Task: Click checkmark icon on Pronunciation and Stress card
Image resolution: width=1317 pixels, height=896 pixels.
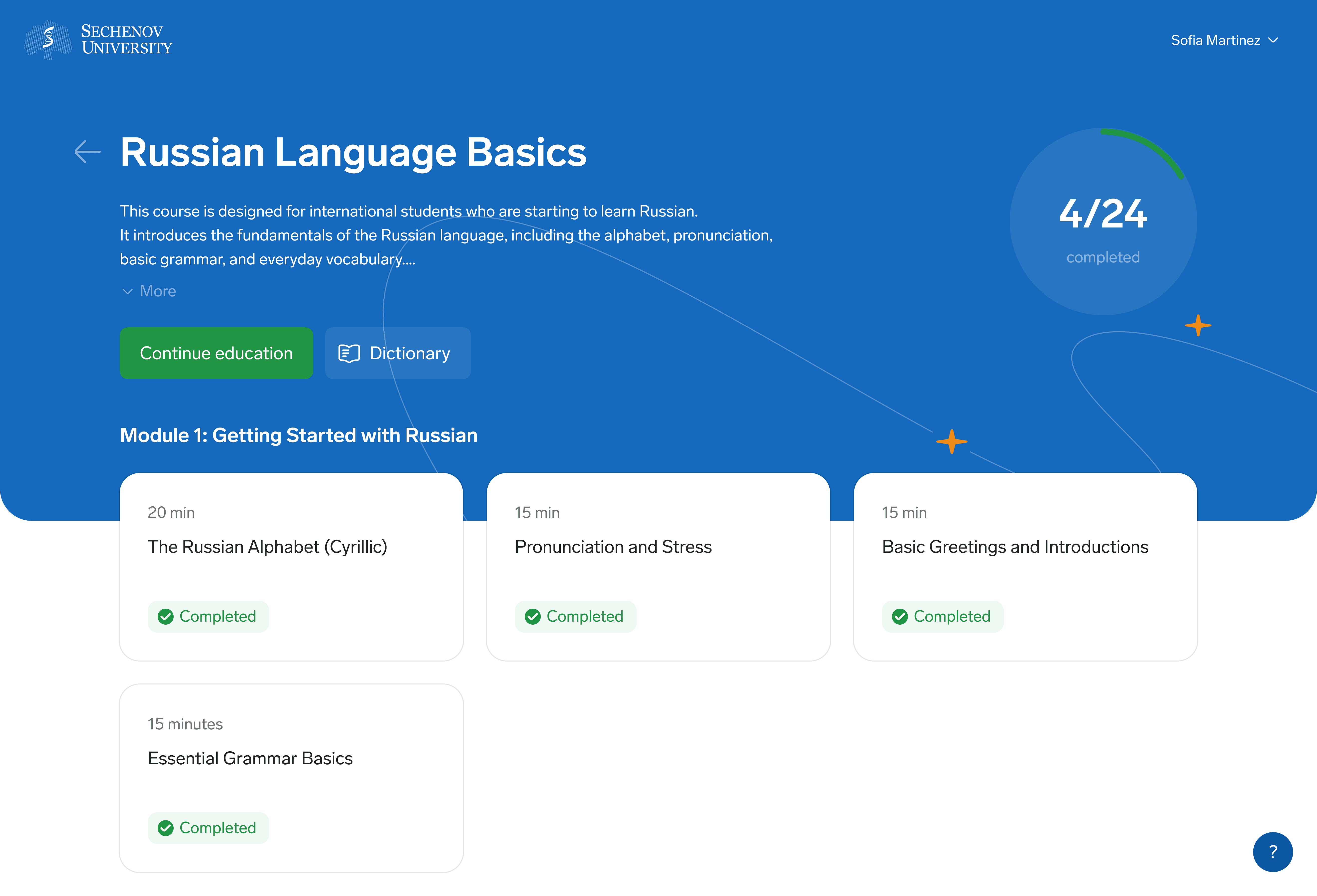Action: [533, 617]
